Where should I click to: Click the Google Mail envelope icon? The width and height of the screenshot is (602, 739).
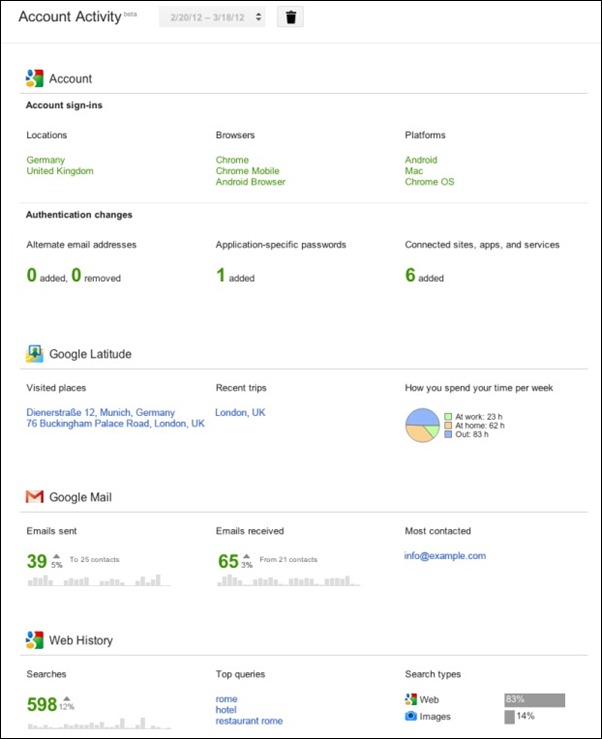35,496
